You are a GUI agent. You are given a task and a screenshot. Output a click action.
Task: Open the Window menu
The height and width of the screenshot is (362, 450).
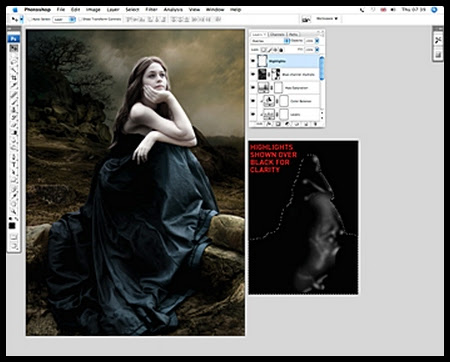point(215,10)
